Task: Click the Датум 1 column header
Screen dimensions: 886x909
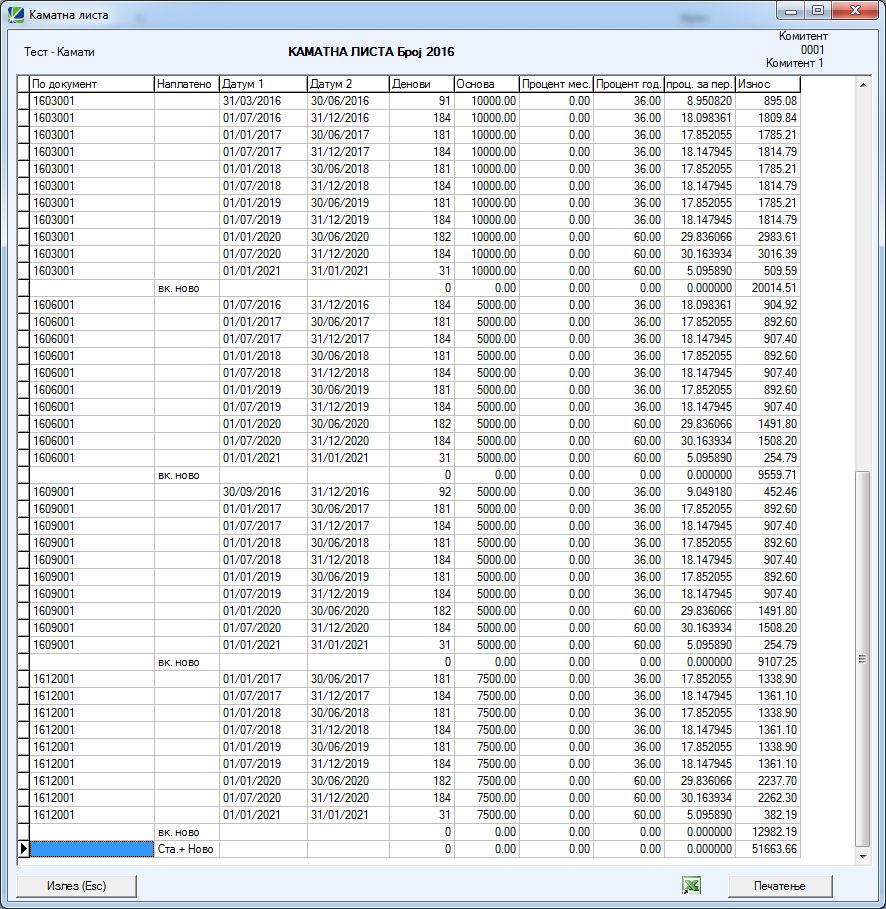Action: click(x=263, y=84)
